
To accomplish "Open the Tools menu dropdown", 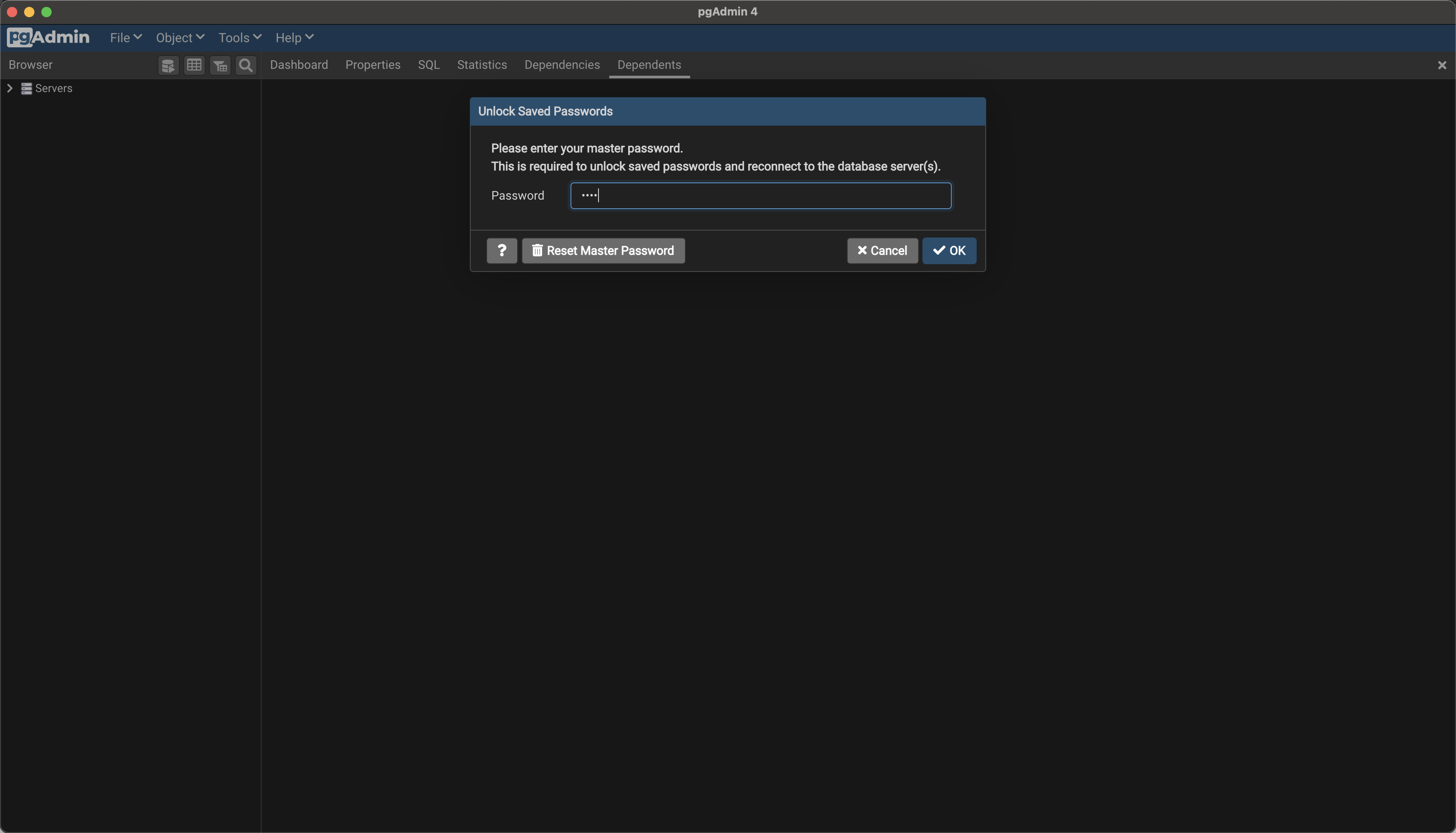I will tap(239, 38).
